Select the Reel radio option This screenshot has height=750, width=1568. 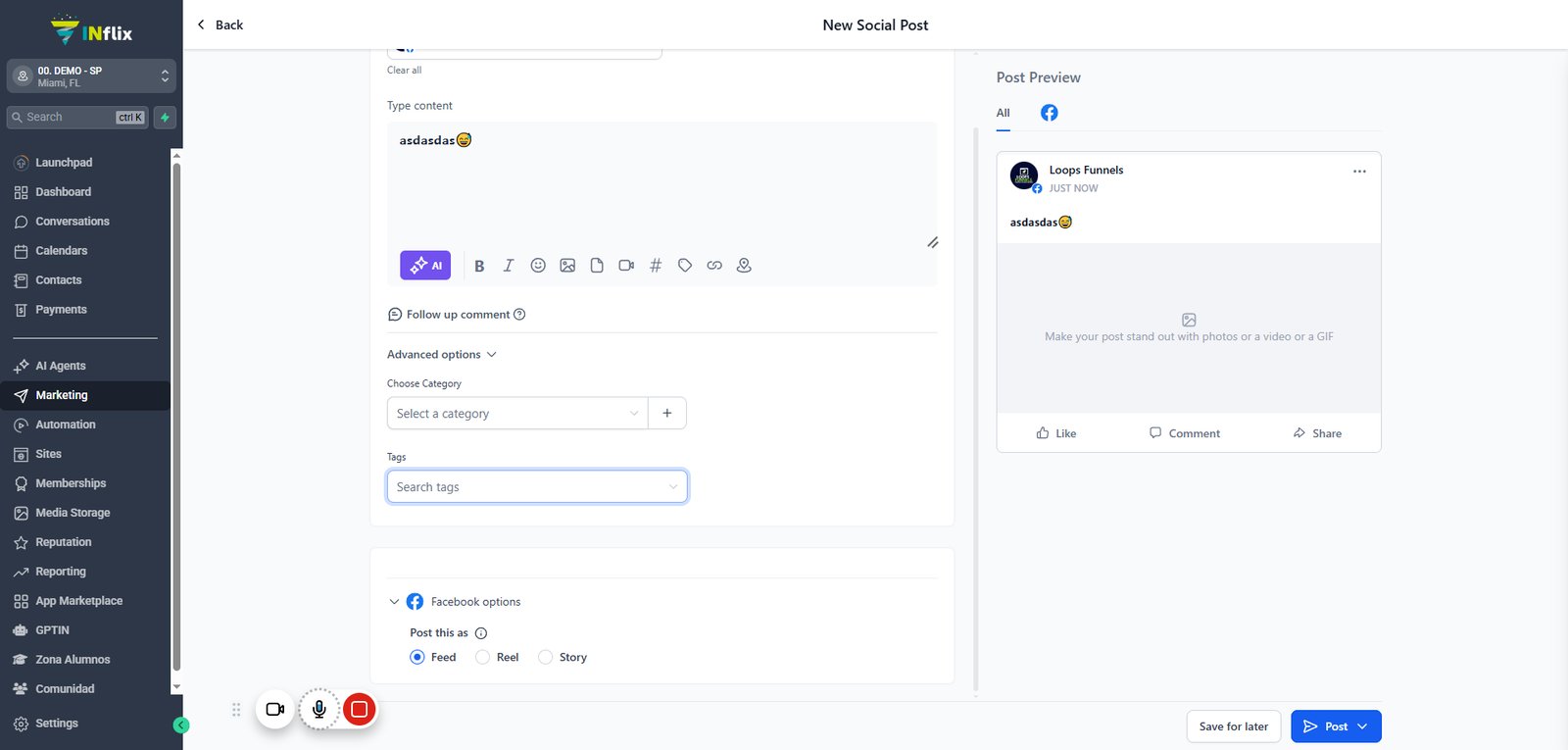click(x=482, y=658)
